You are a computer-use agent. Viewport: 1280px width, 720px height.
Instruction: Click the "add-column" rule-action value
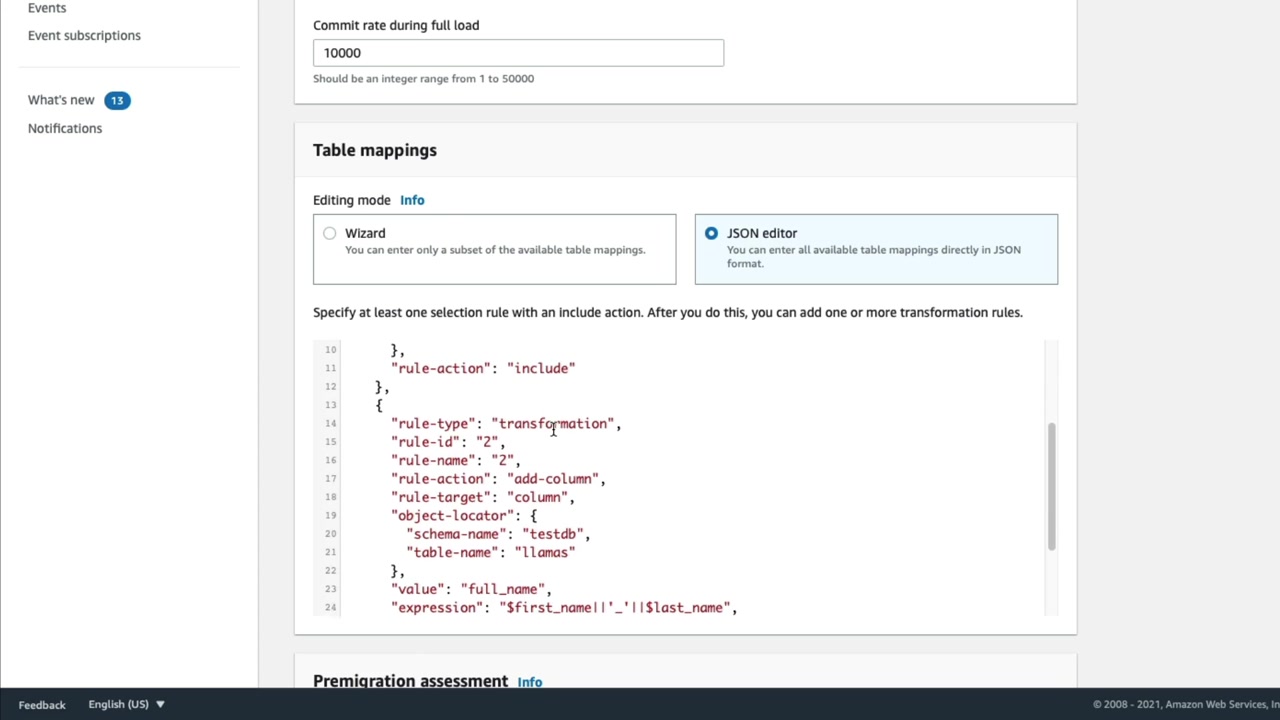click(x=552, y=479)
